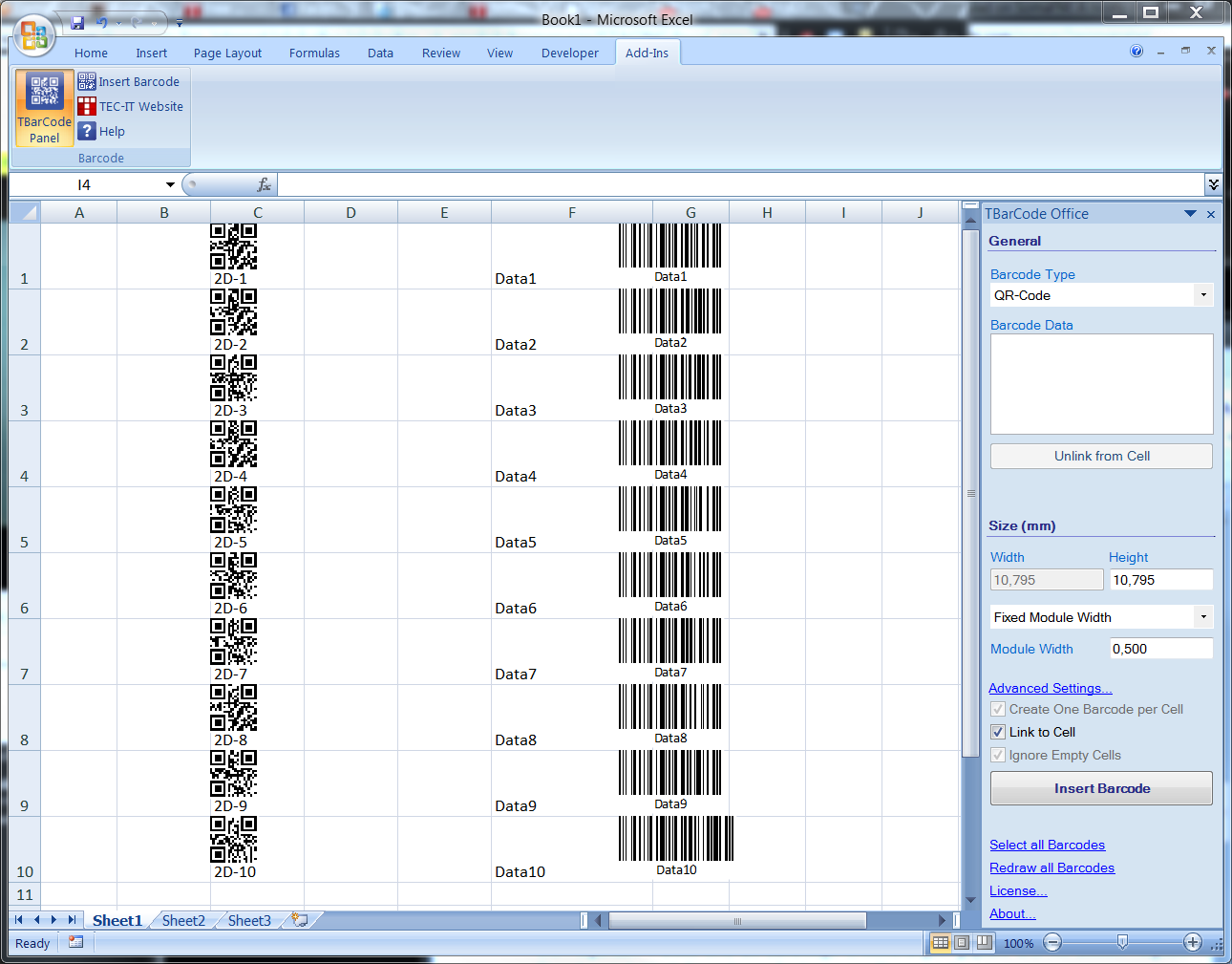Open the Page Layout ribbon tab
1232x964 pixels.
click(227, 53)
